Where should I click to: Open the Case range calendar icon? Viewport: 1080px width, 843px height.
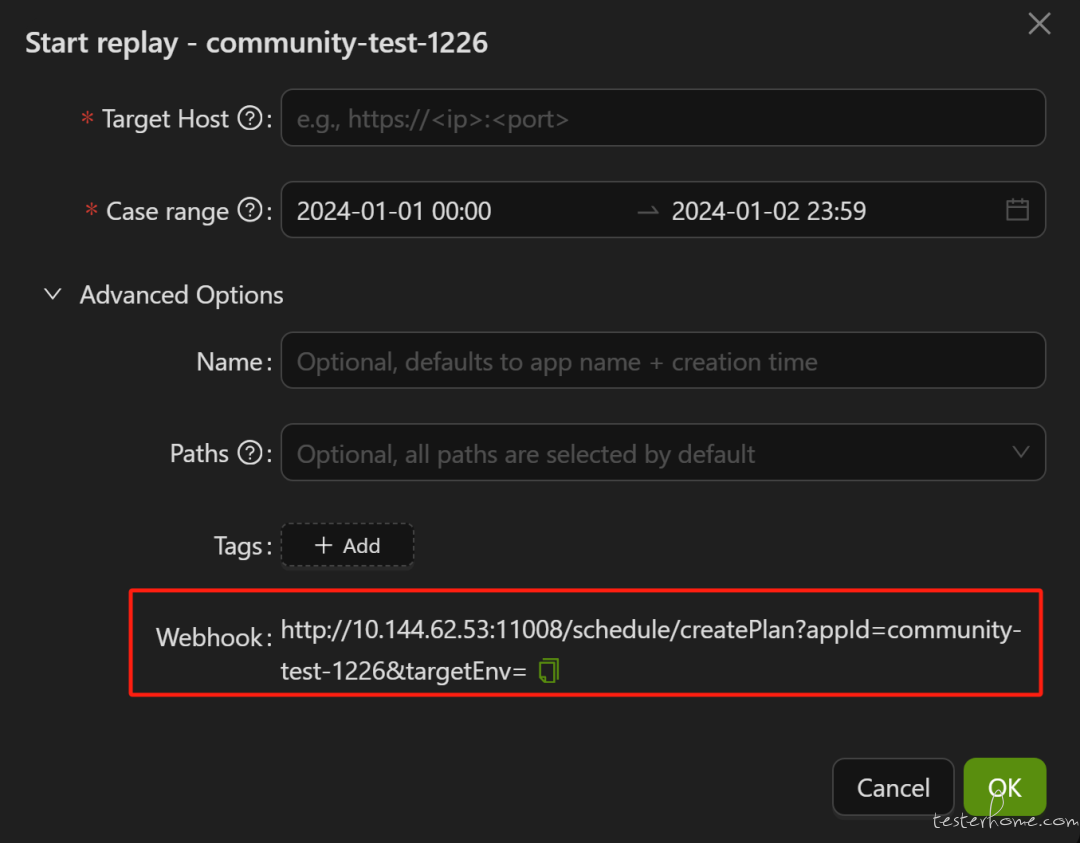pyautogui.click(x=1017, y=209)
